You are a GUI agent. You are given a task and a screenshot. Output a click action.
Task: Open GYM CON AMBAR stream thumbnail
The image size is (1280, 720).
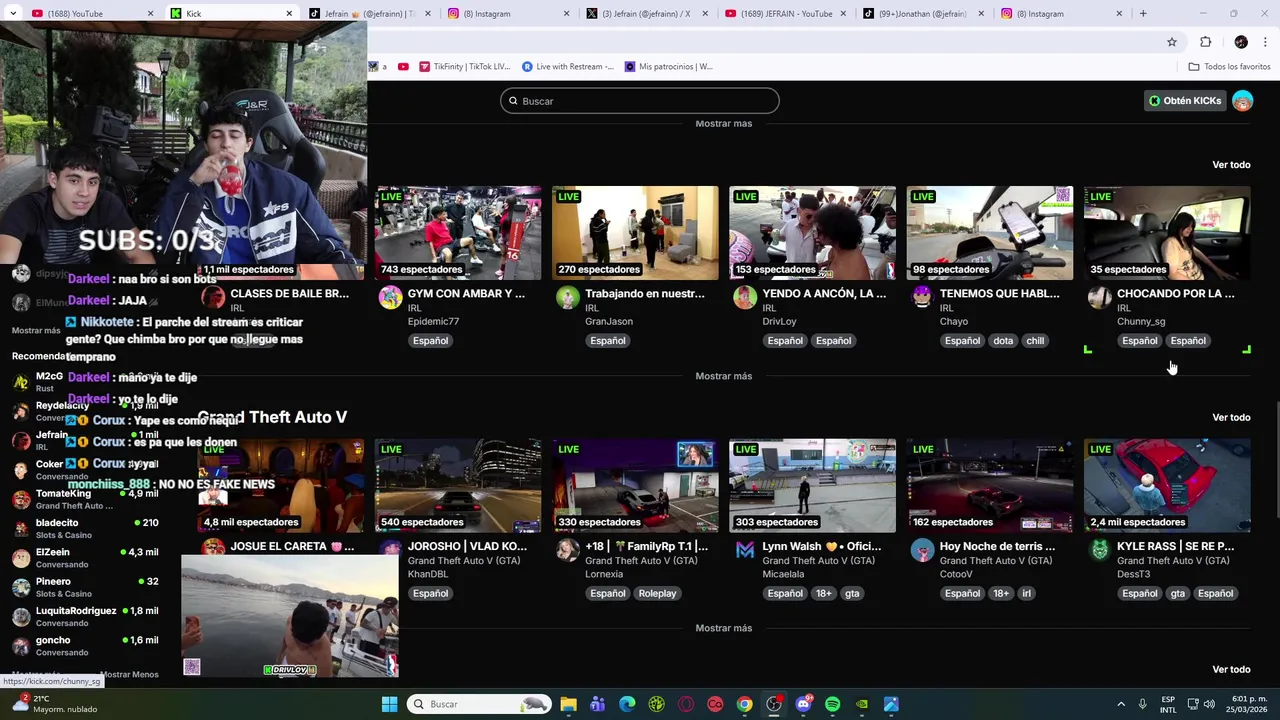click(x=458, y=233)
